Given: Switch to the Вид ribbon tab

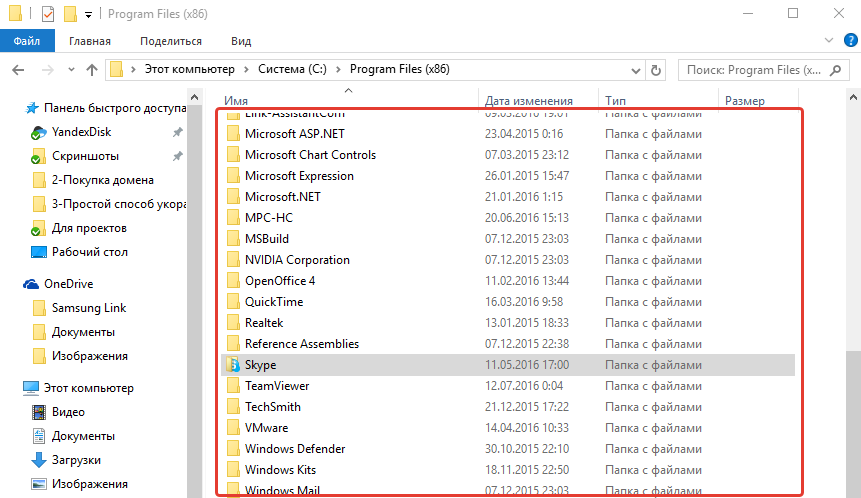Looking at the screenshot, I should point(241,41).
